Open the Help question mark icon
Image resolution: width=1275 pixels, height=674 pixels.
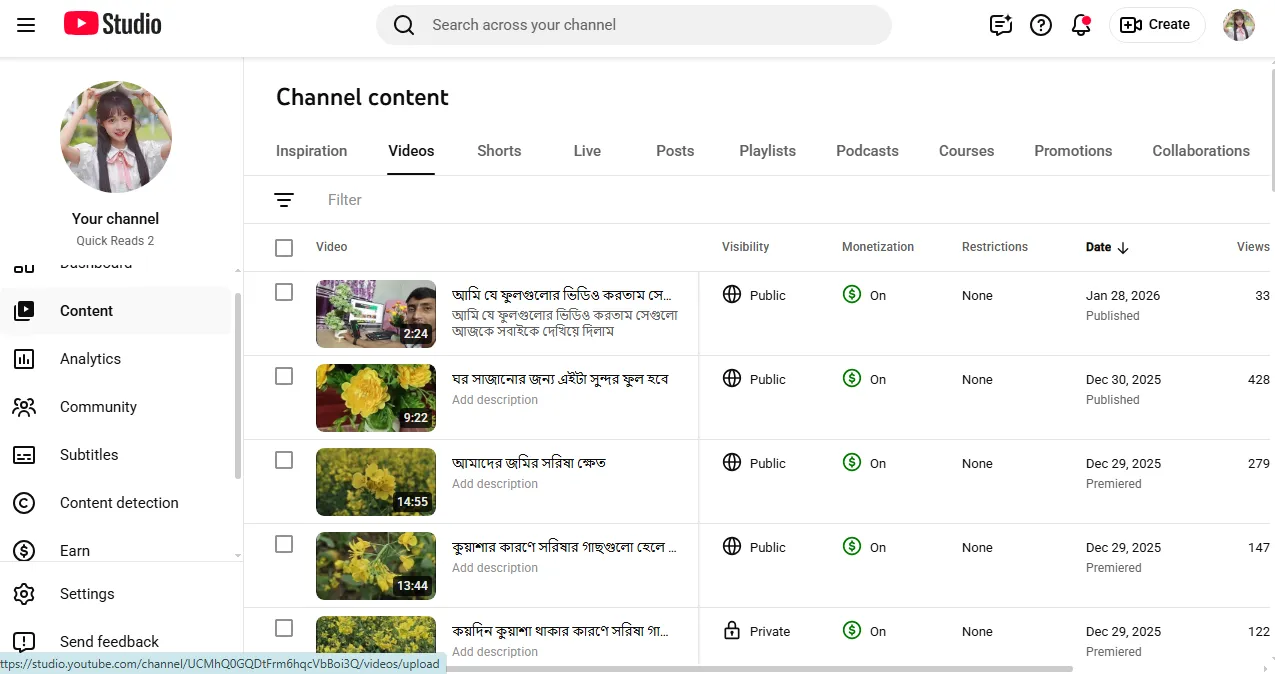pos(1041,25)
